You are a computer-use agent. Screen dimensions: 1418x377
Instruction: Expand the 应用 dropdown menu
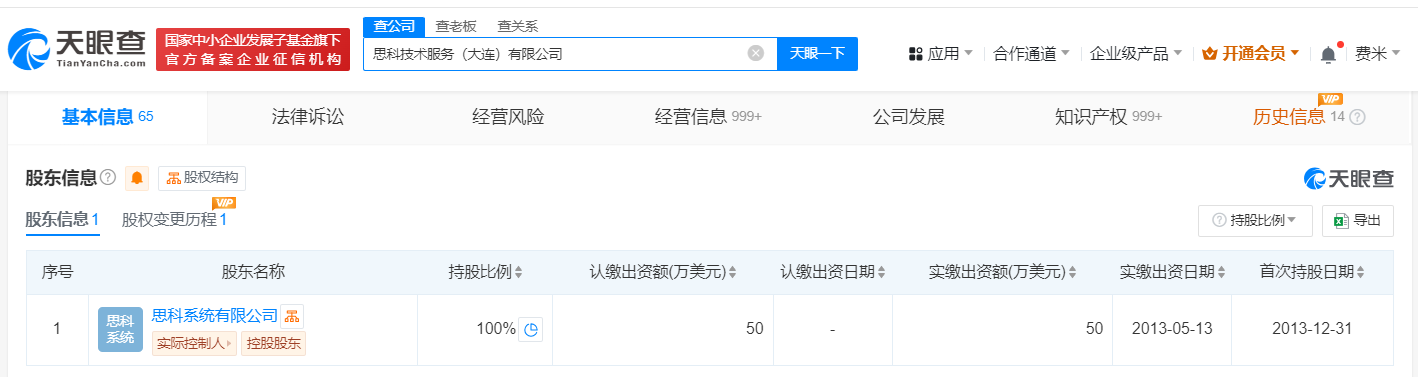[x=940, y=54]
